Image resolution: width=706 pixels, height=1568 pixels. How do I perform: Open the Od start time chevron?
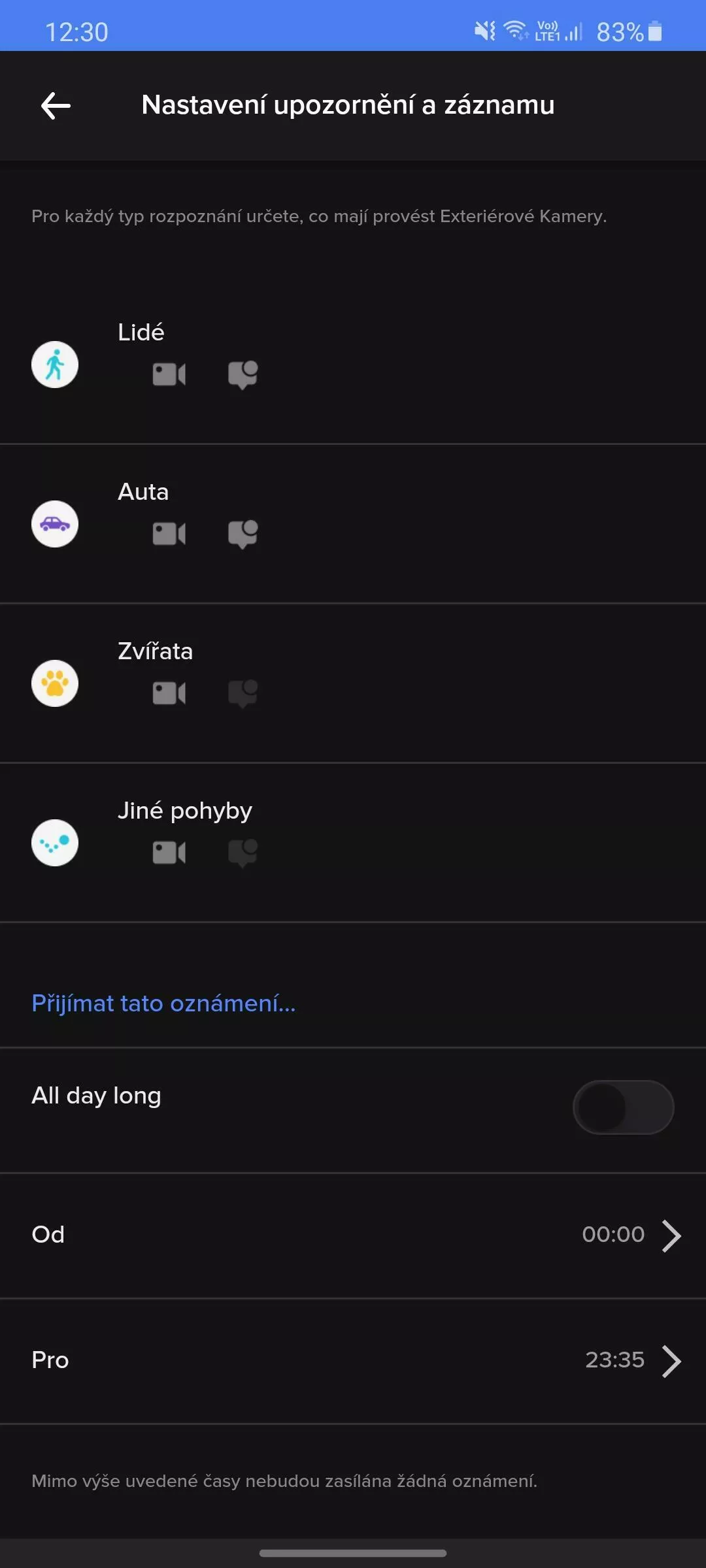pos(671,1235)
